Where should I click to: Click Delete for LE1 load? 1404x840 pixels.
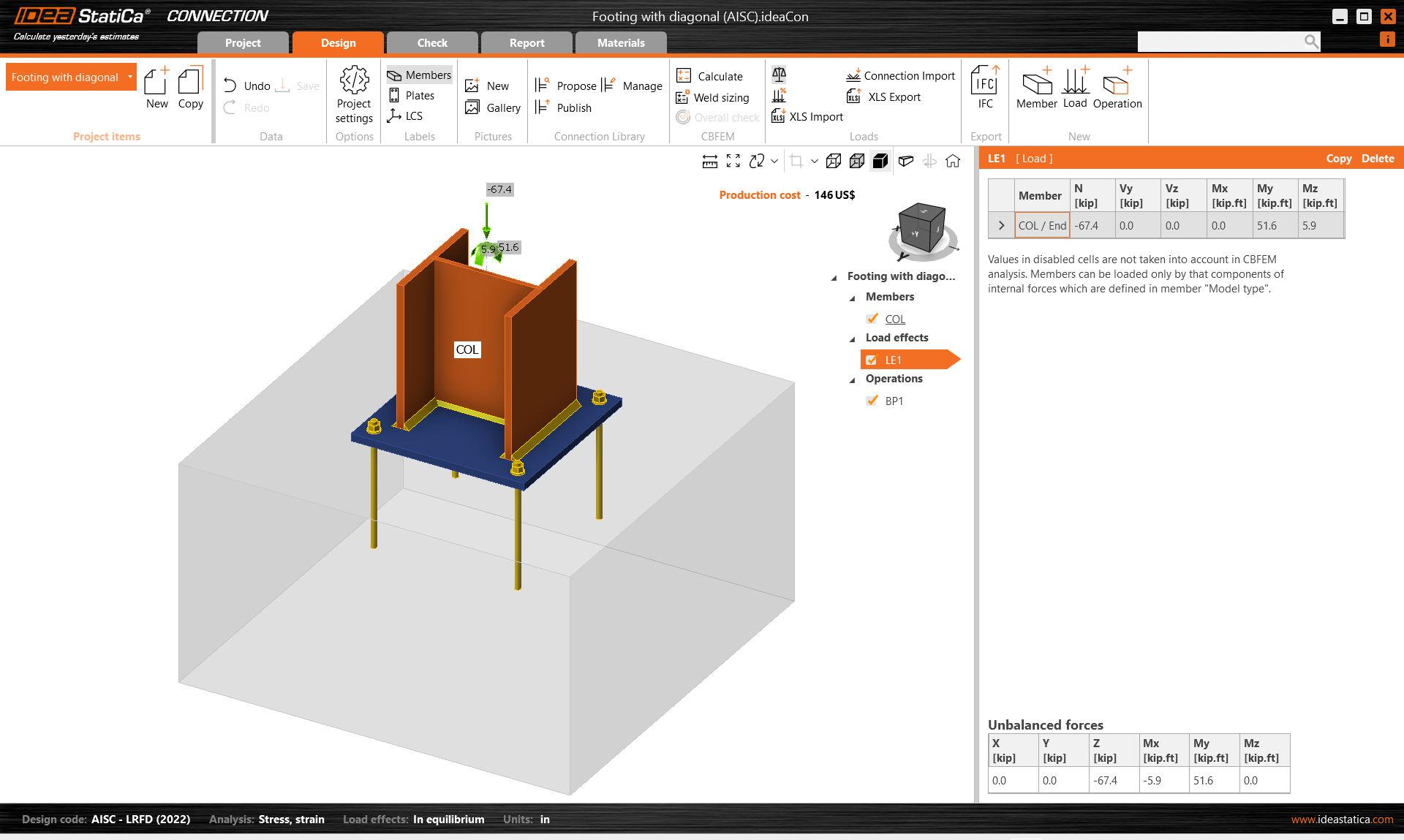[x=1377, y=159]
